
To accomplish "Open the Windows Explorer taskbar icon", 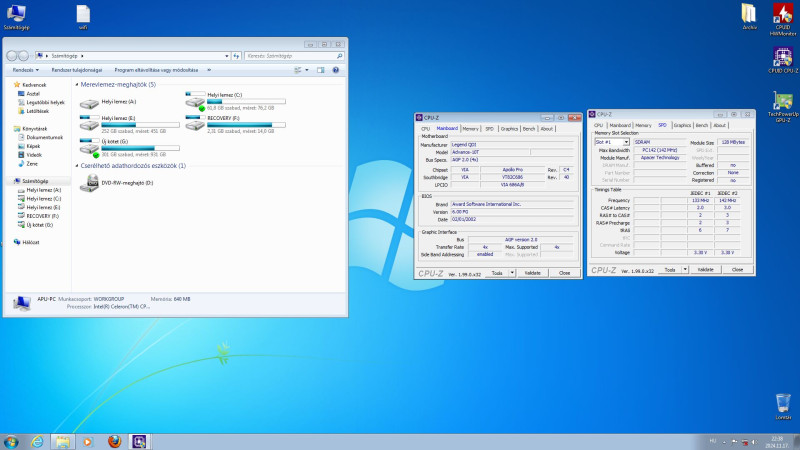I will tap(63, 441).
